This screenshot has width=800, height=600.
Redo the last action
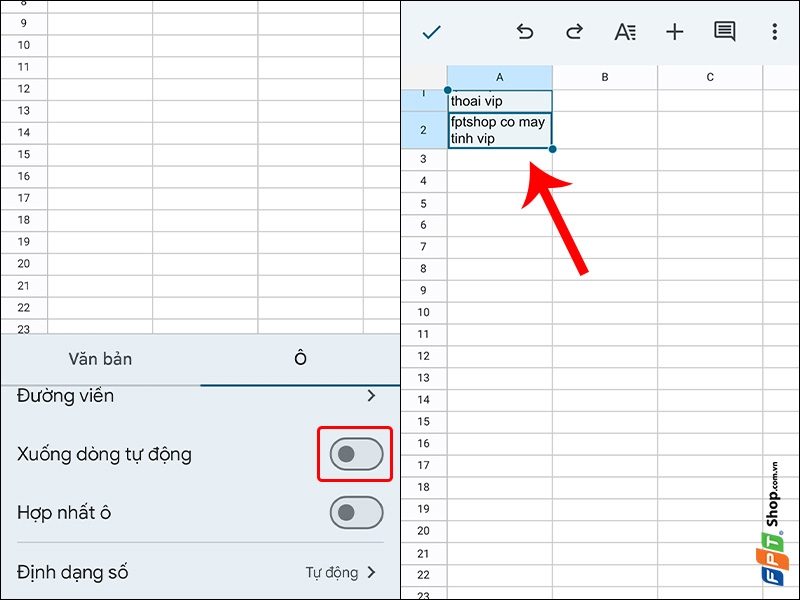574,32
